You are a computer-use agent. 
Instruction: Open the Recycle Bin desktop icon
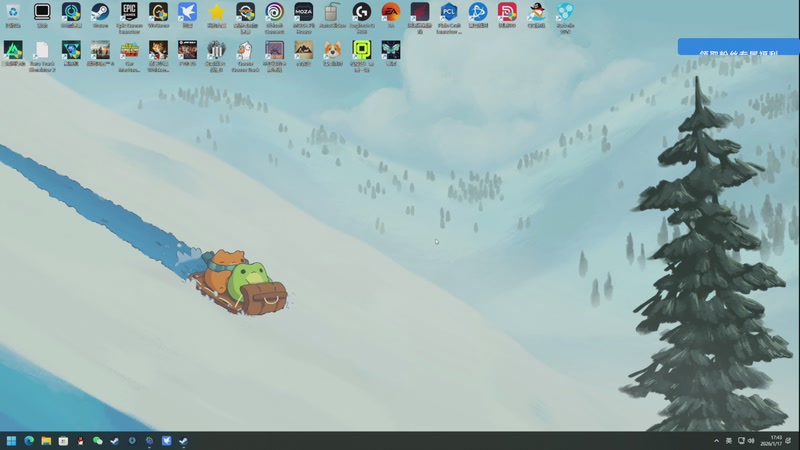pyautogui.click(x=13, y=14)
